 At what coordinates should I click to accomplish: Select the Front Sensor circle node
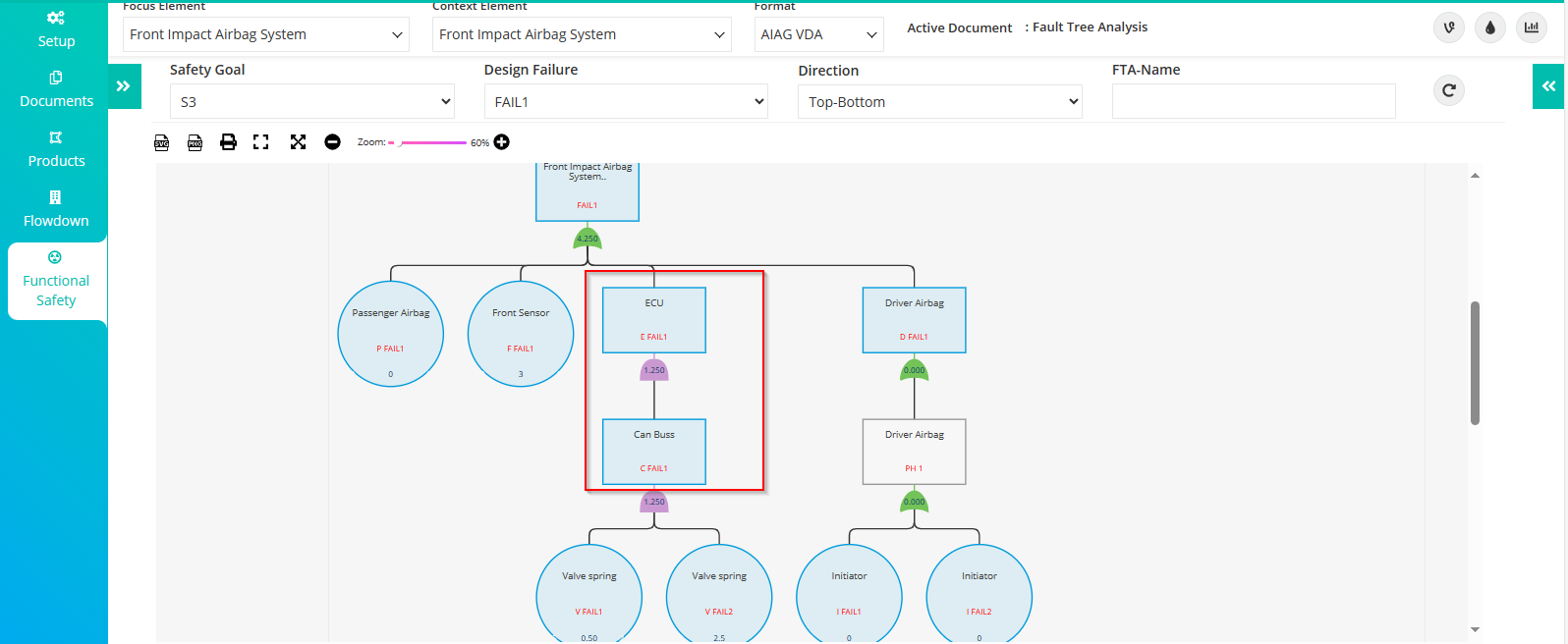click(521, 334)
